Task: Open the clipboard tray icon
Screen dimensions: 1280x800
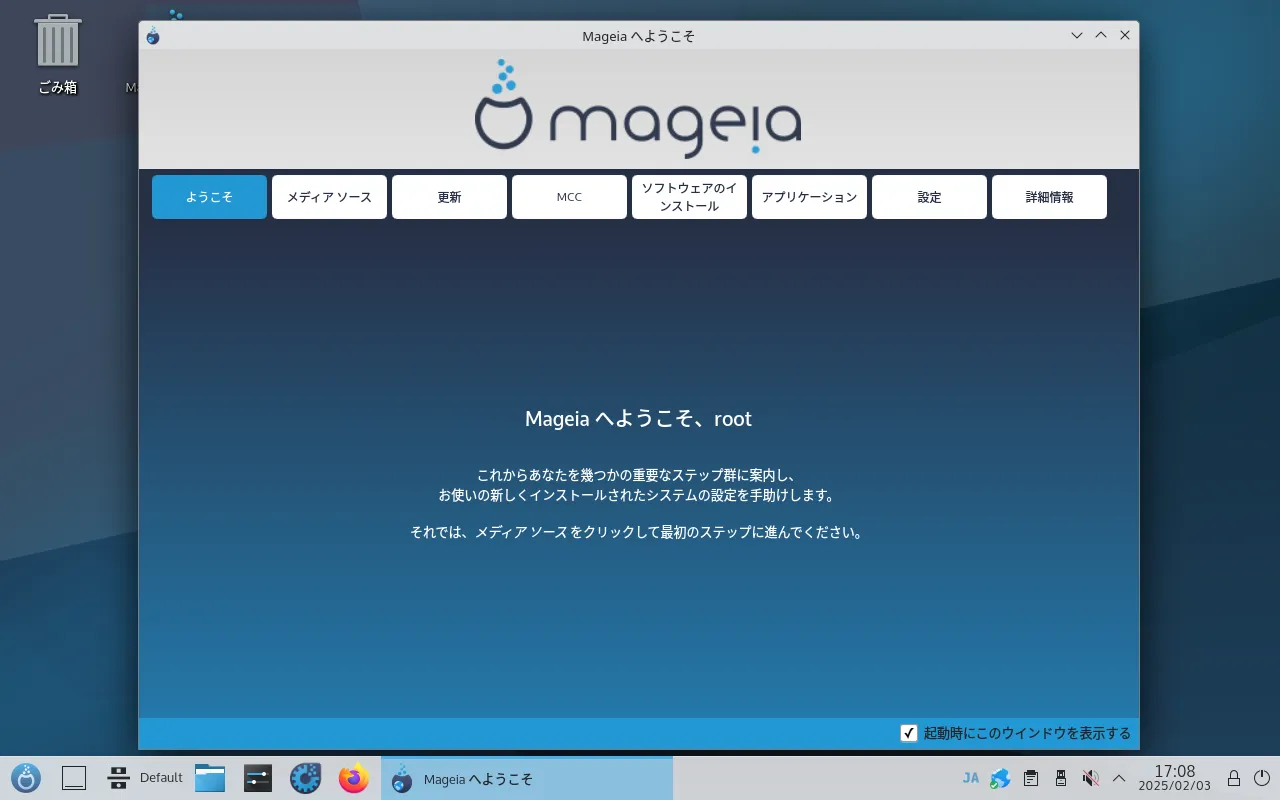Action: click(x=1031, y=778)
